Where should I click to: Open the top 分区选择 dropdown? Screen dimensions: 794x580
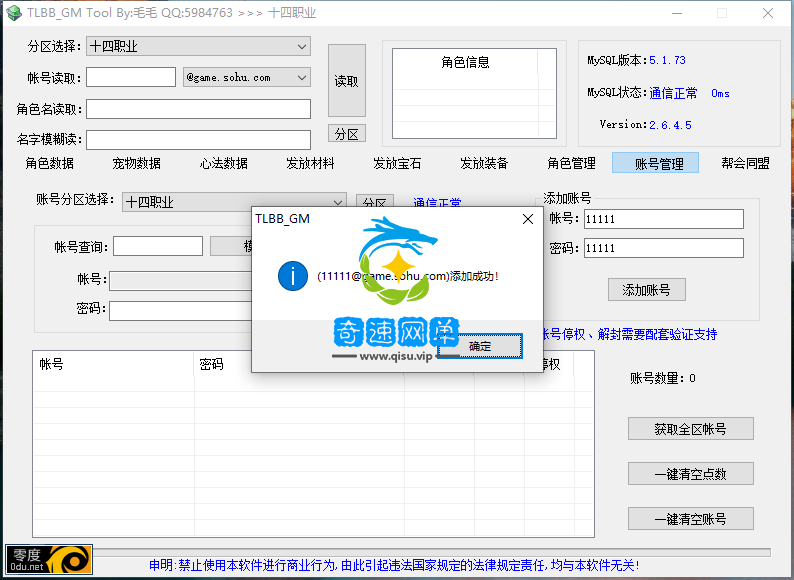198,46
